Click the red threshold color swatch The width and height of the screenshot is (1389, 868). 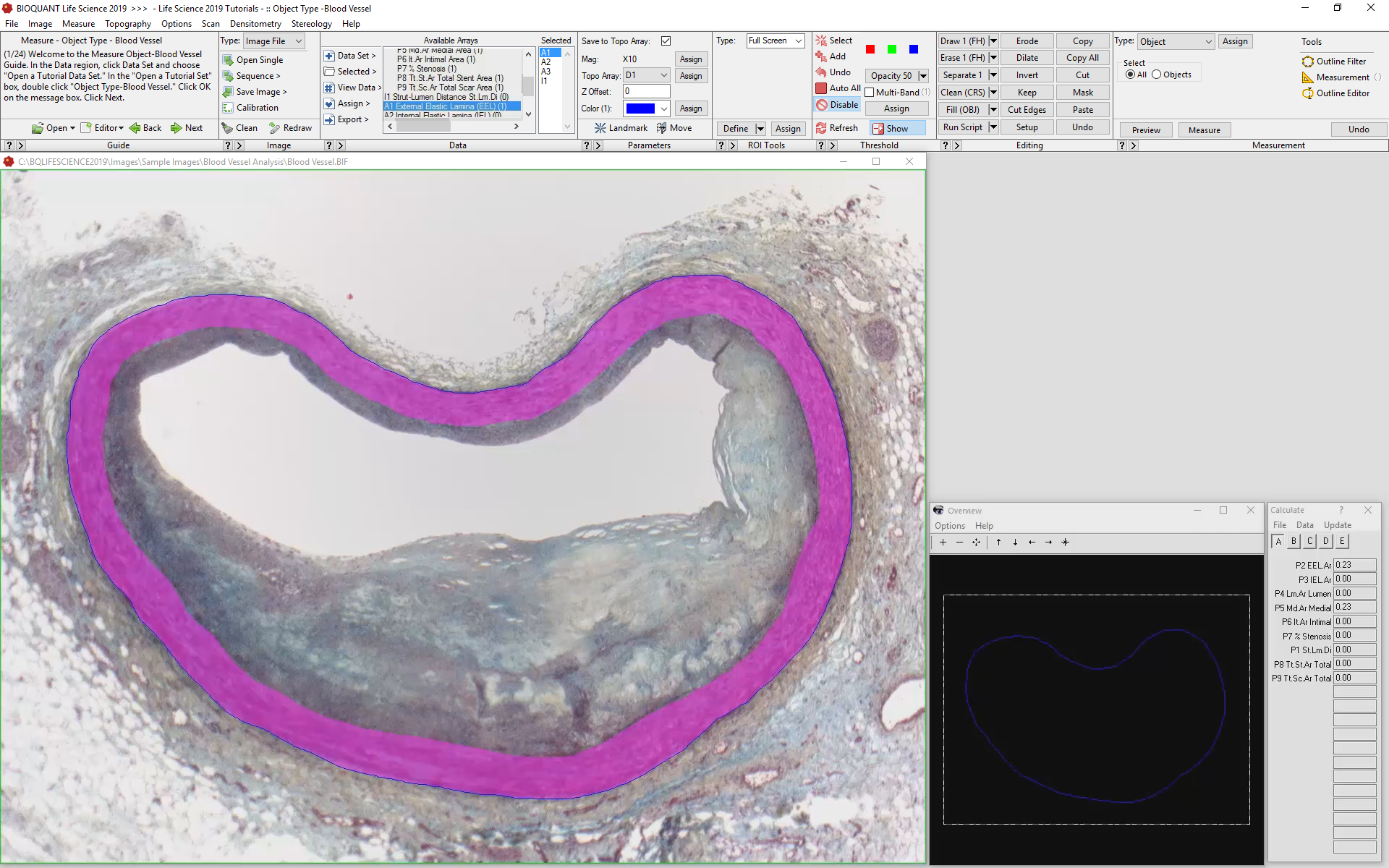click(x=870, y=49)
